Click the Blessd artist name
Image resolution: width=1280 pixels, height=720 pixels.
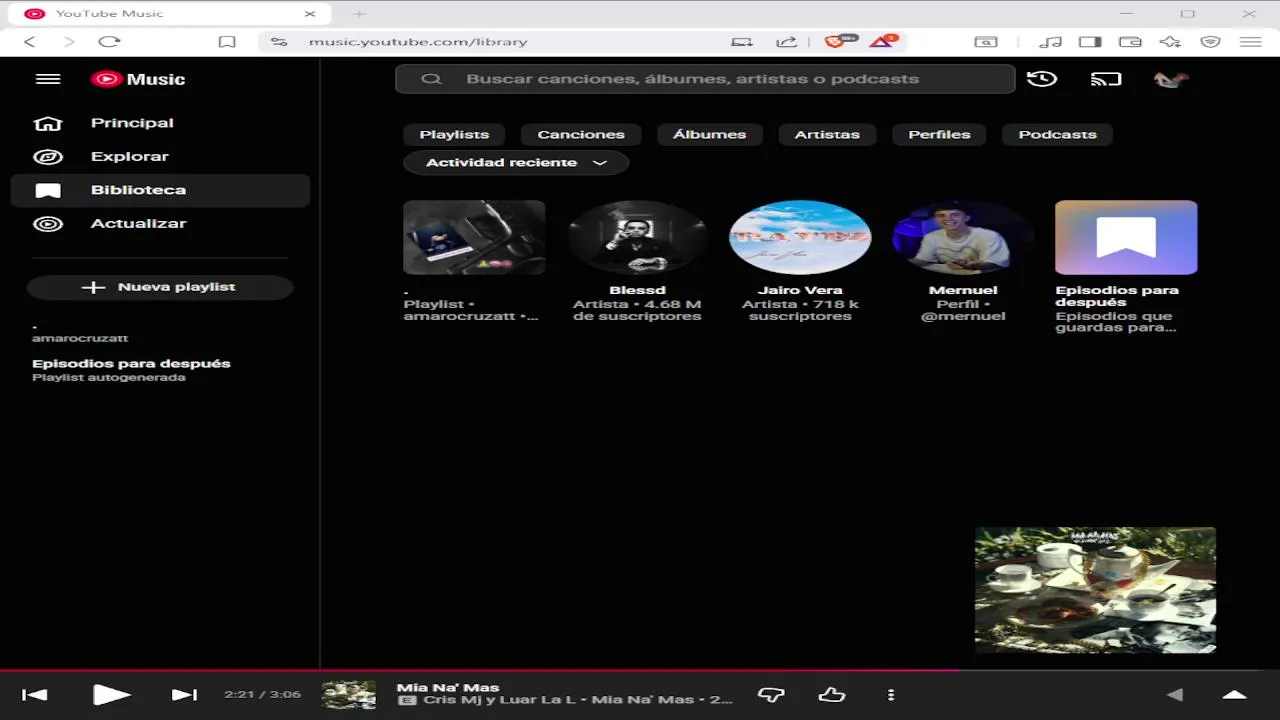637,290
